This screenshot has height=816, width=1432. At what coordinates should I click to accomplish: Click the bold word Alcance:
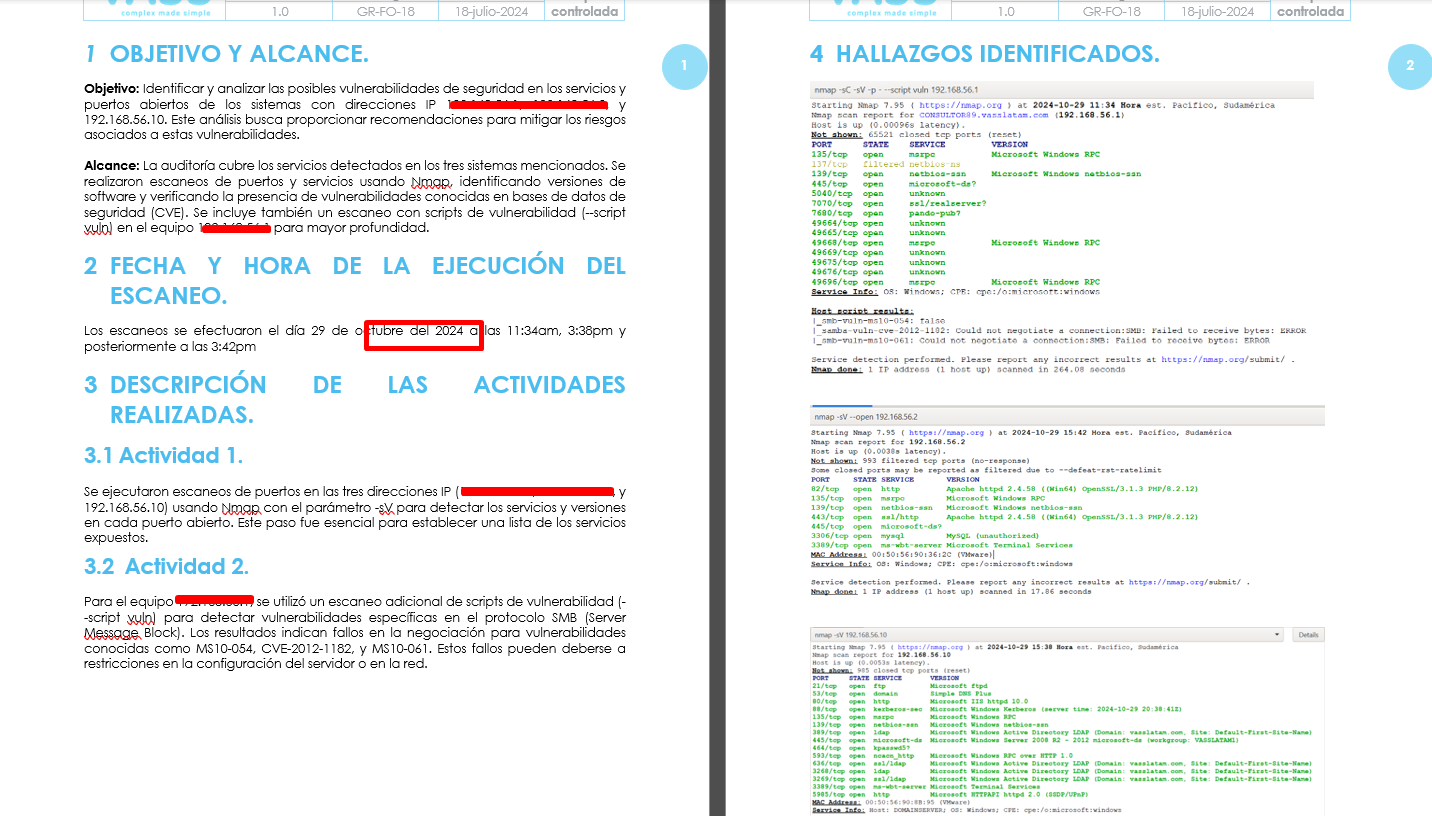pyautogui.click(x=111, y=165)
